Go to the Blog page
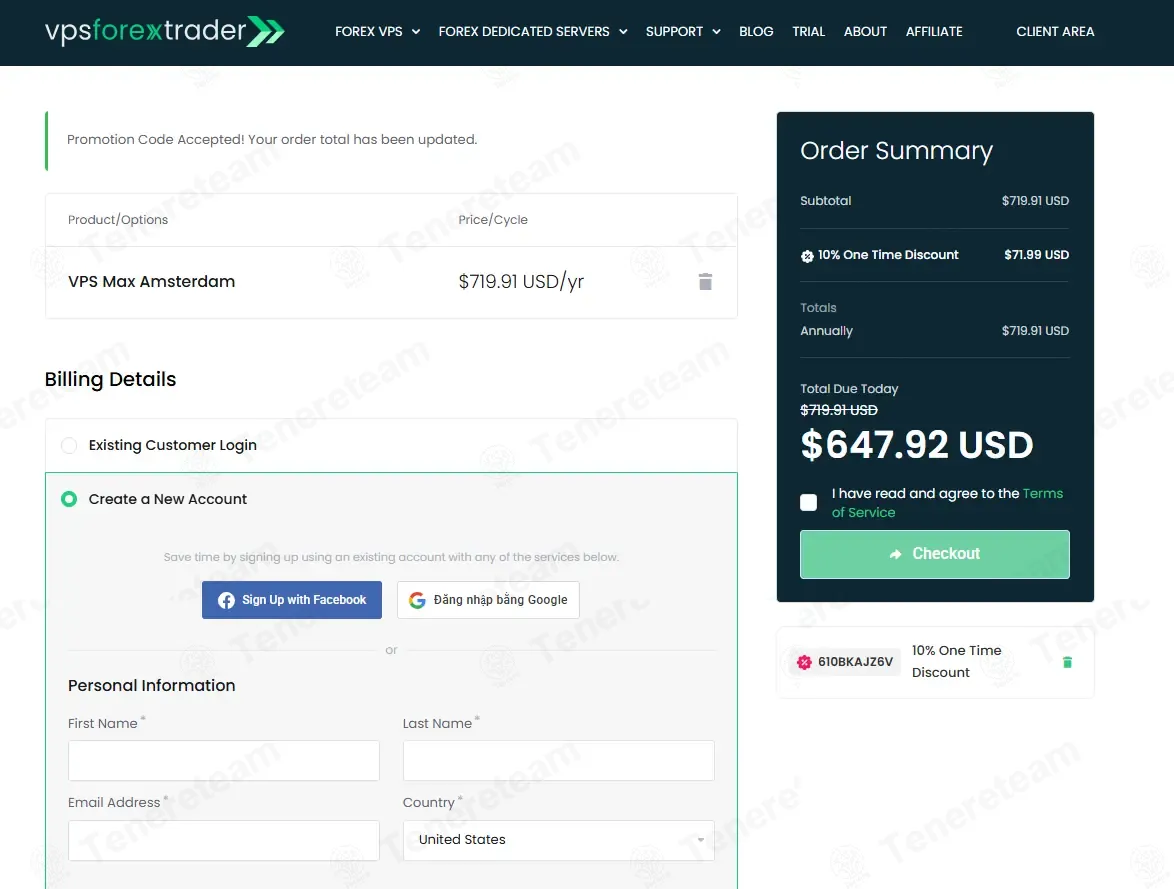The width and height of the screenshot is (1174, 889). point(756,32)
